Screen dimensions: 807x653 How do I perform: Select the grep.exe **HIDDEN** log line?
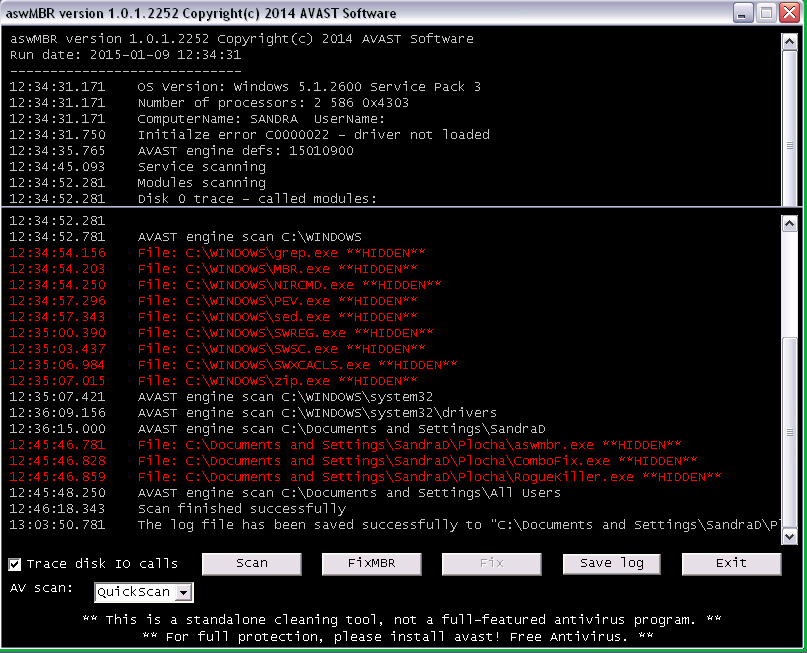217,253
